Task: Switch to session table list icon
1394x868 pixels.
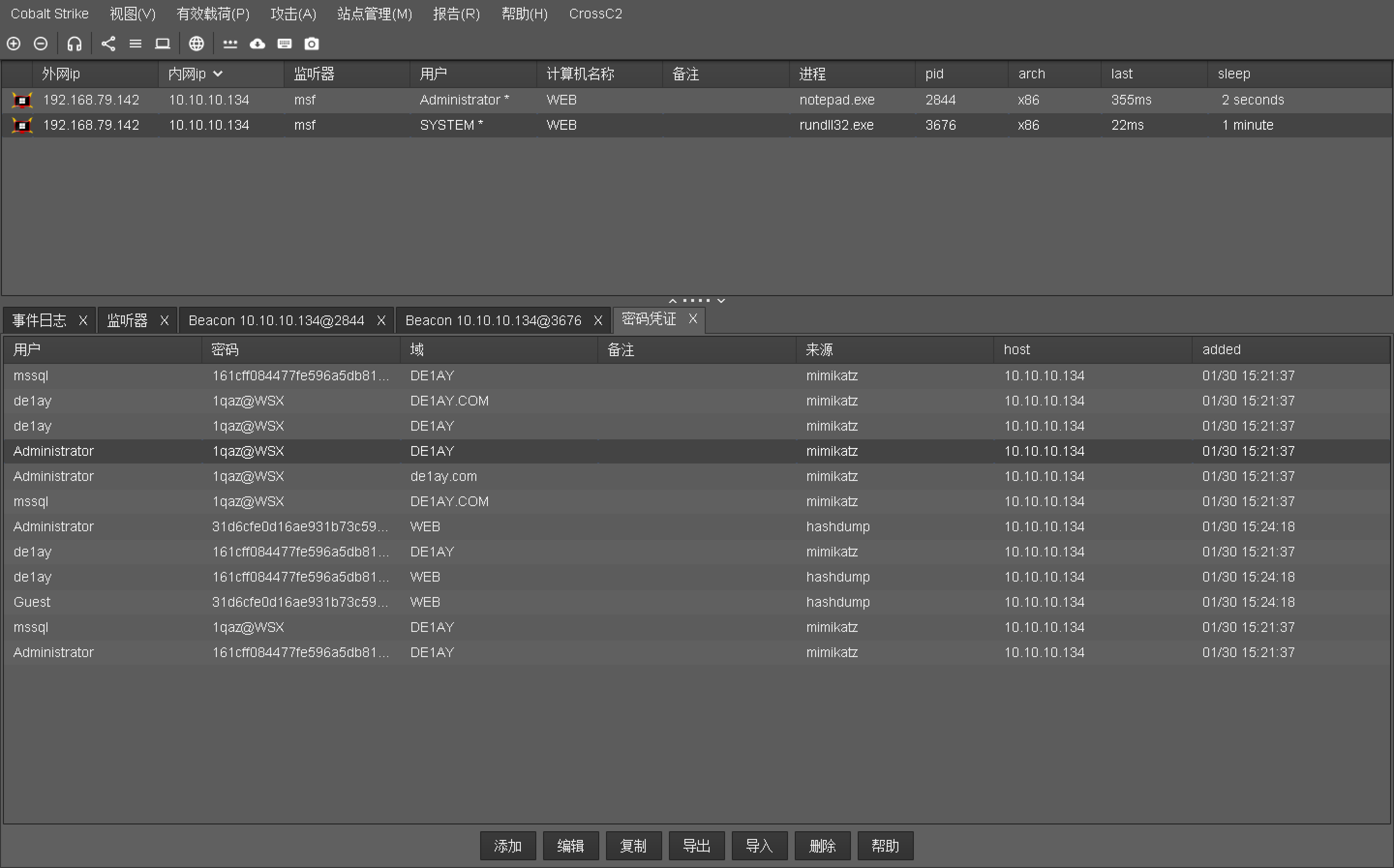Action: [136, 44]
